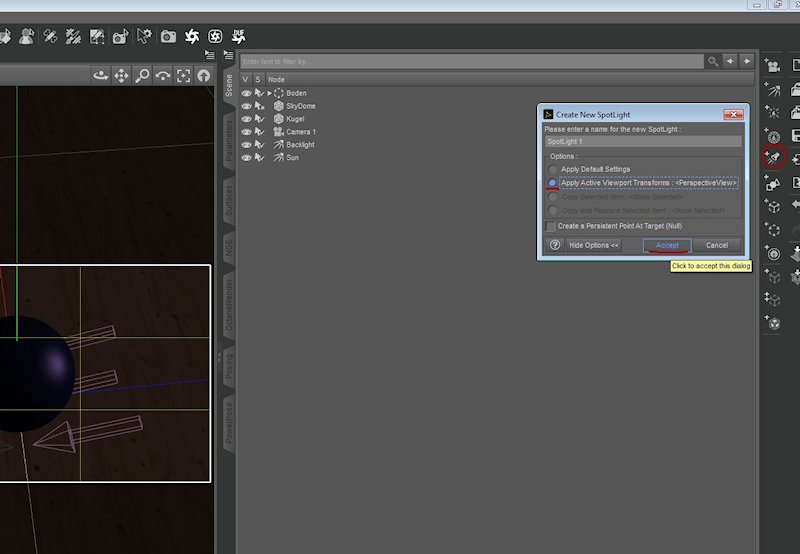Screen dimensions: 800x554
Task: Select the Camera 1 node in Scene list
Action: [301, 132]
